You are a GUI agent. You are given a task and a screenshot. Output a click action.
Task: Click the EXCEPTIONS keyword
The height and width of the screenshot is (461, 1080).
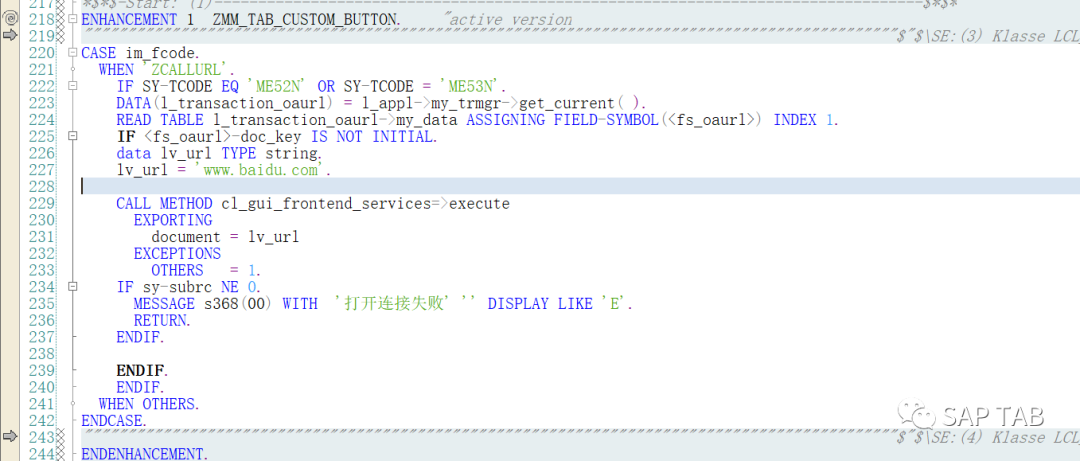click(x=177, y=253)
